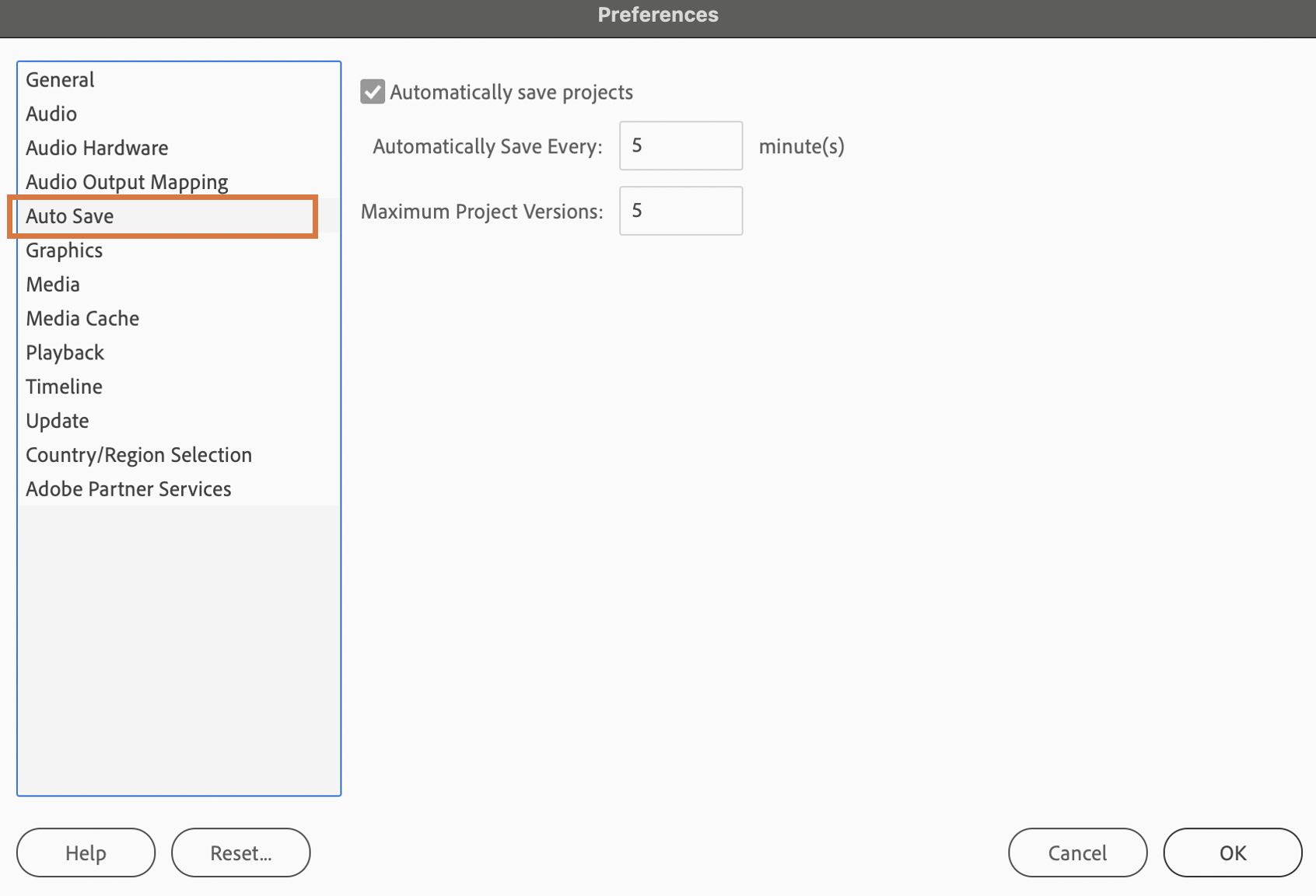
Task: Open Audio Output Mapping settings
Action: click(127, 182)
